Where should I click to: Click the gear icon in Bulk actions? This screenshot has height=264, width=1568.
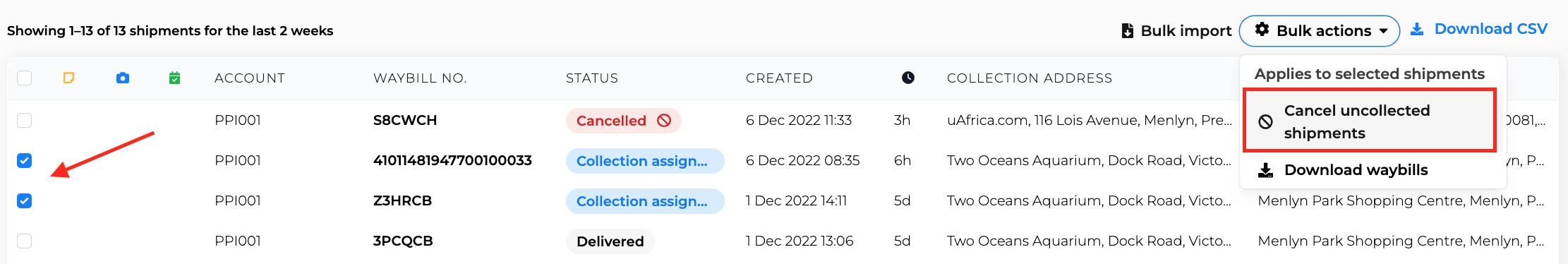coord(1262,30)
